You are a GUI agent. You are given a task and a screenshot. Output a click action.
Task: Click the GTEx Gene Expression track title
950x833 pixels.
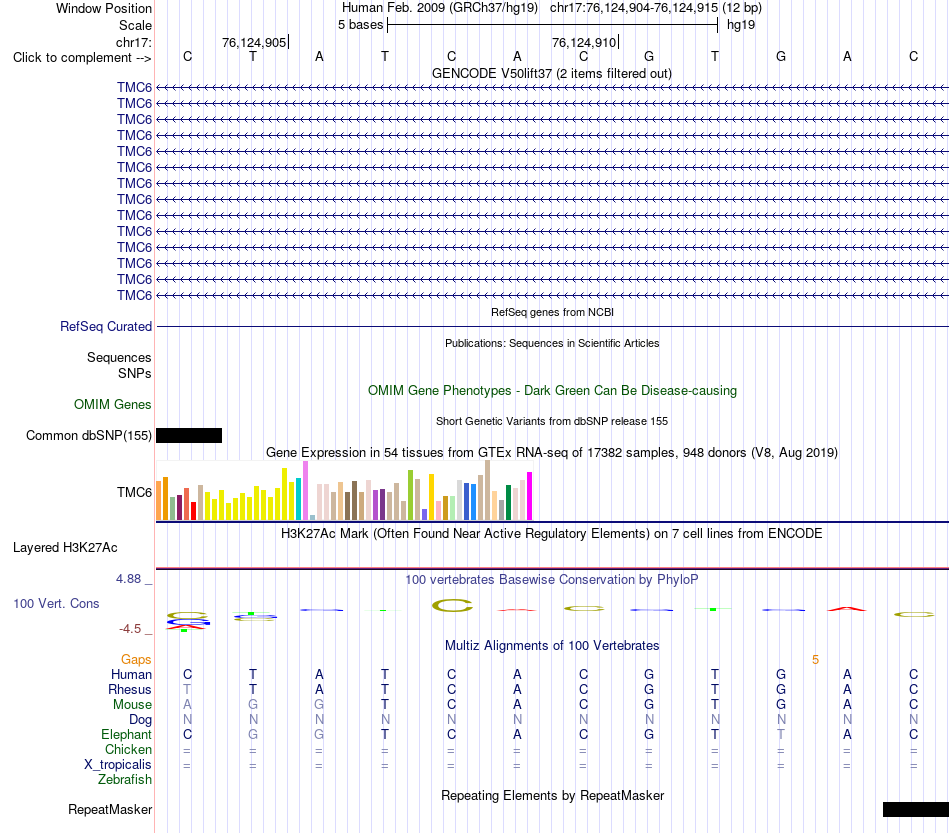pos(552,453)
